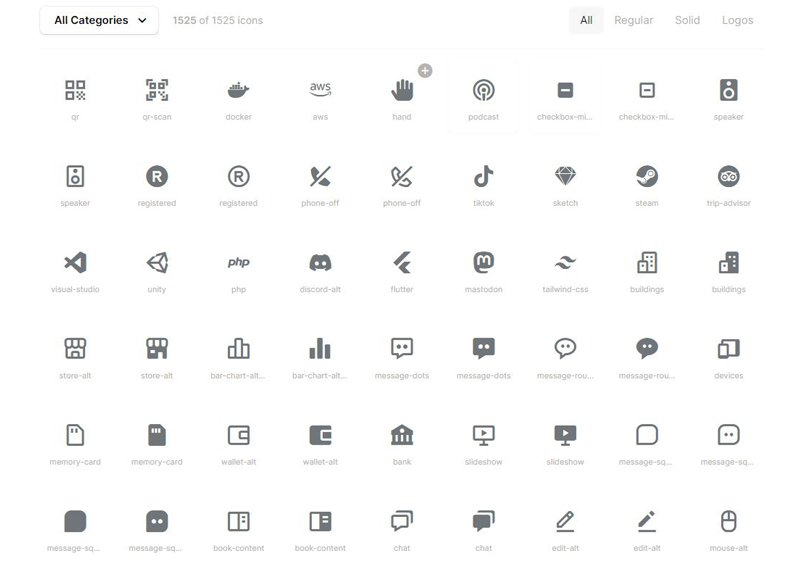
Task: Choose the sketch diamond icon
Action: click(x=565, y=177)
